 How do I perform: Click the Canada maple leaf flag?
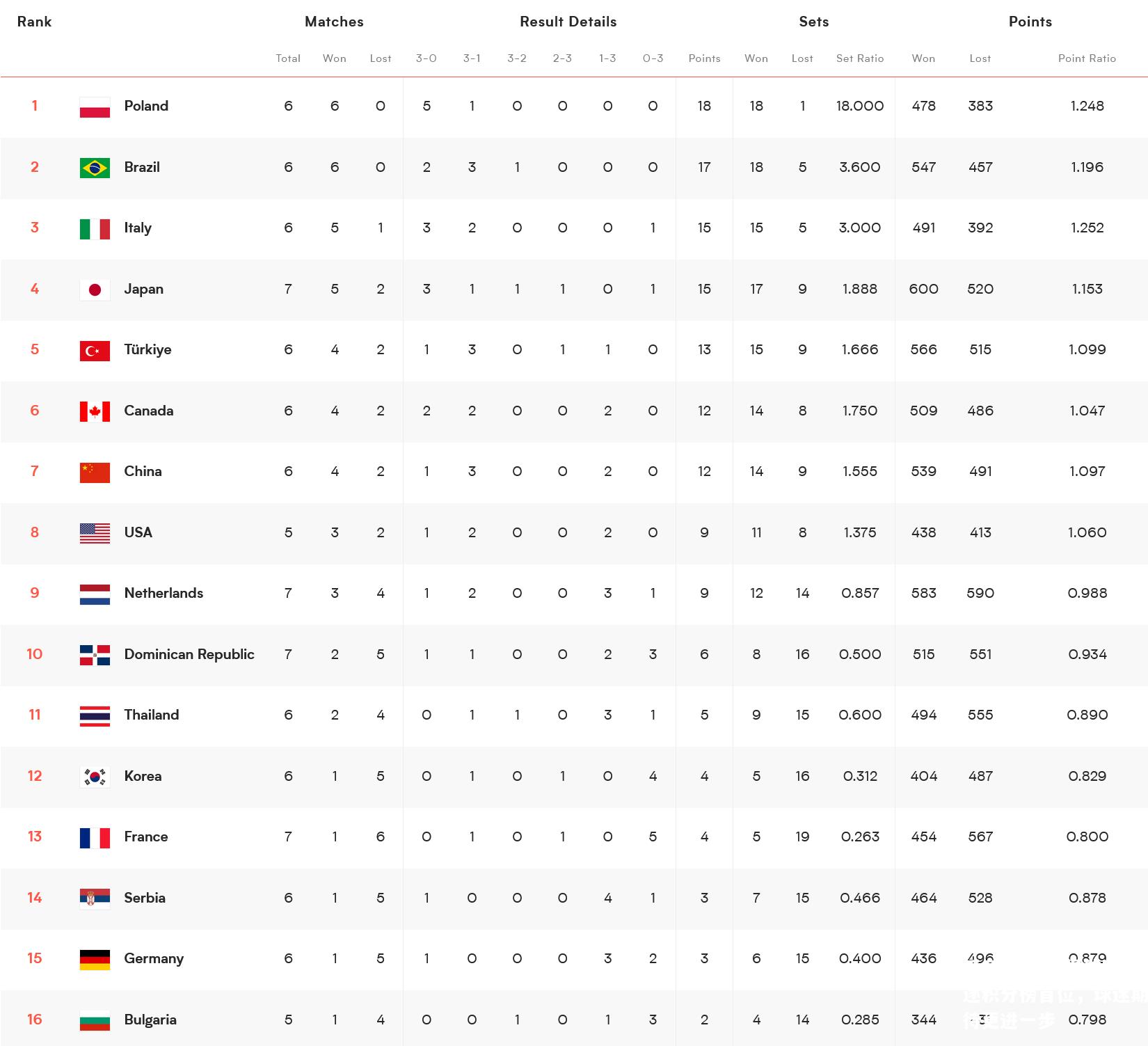click(95, 411)
